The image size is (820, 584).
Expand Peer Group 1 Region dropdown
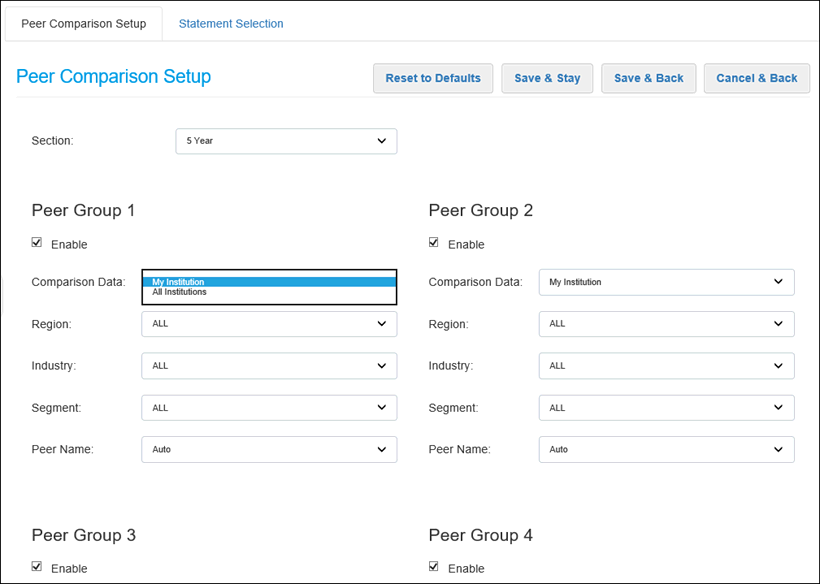(269, 324)
